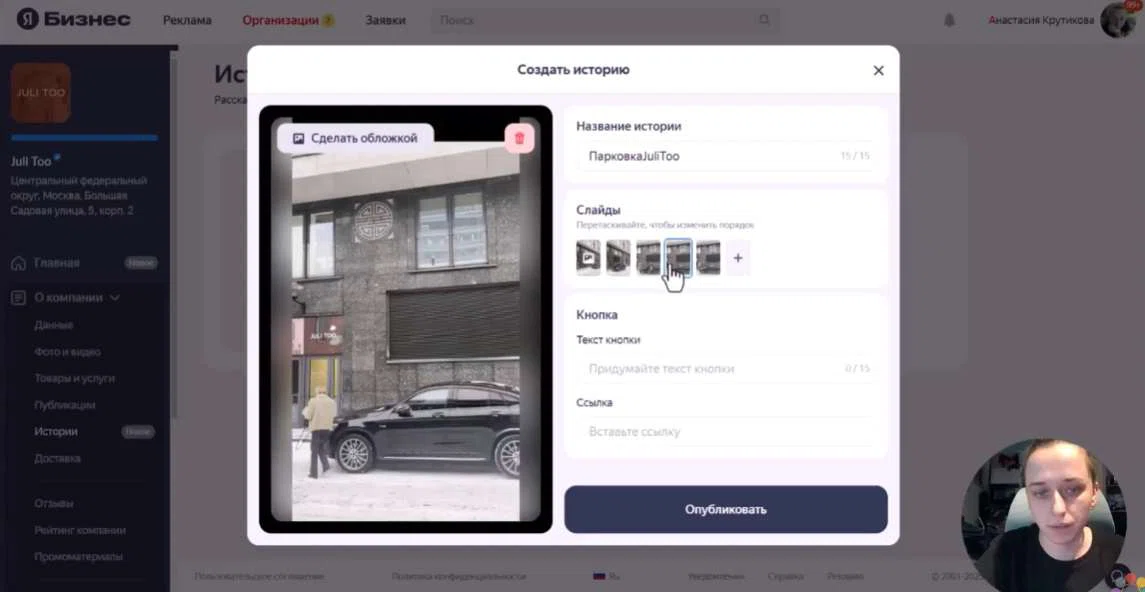Click the plus icon to add a slide

[738, 258]
